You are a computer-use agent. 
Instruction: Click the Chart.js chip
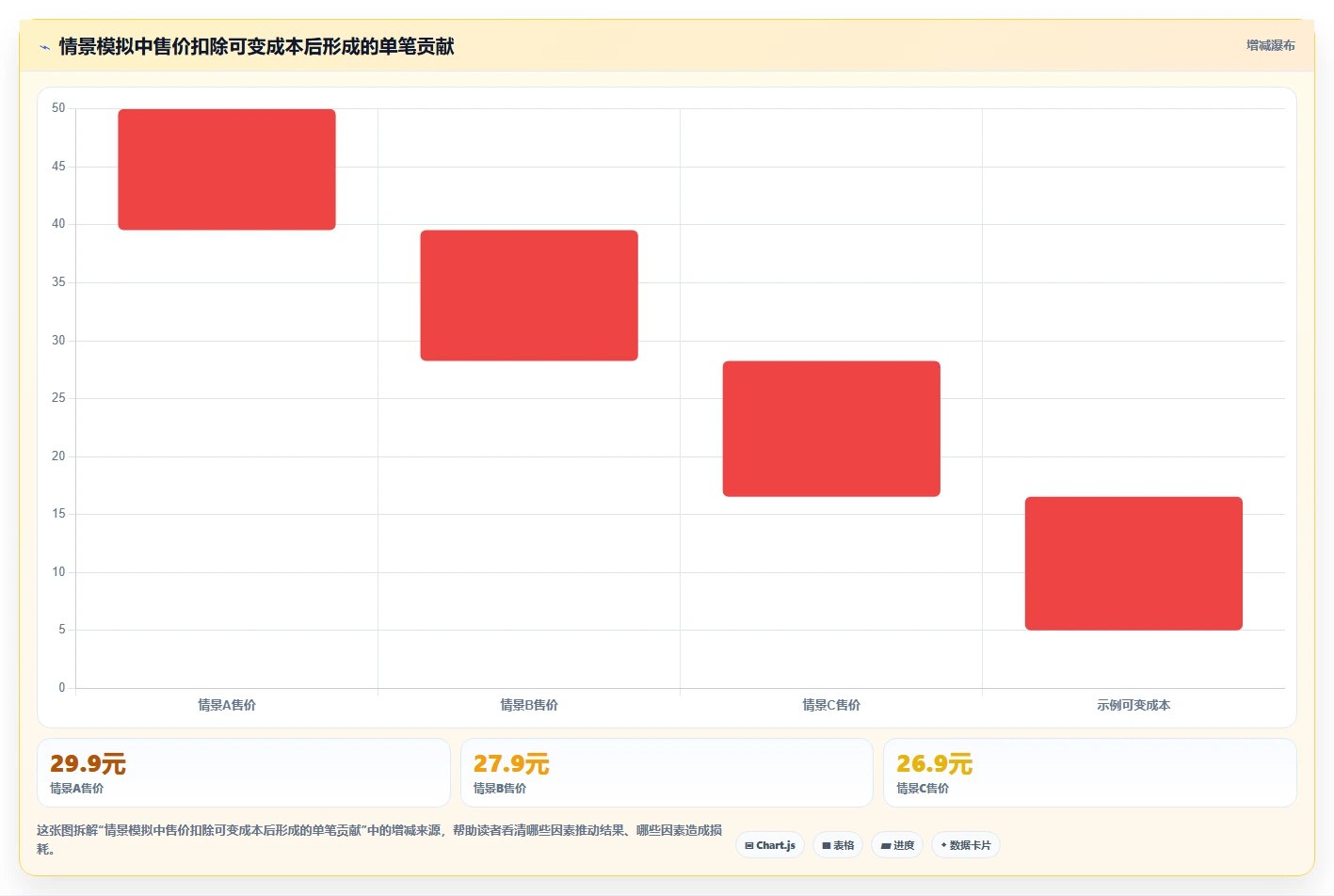coord(769,845)
